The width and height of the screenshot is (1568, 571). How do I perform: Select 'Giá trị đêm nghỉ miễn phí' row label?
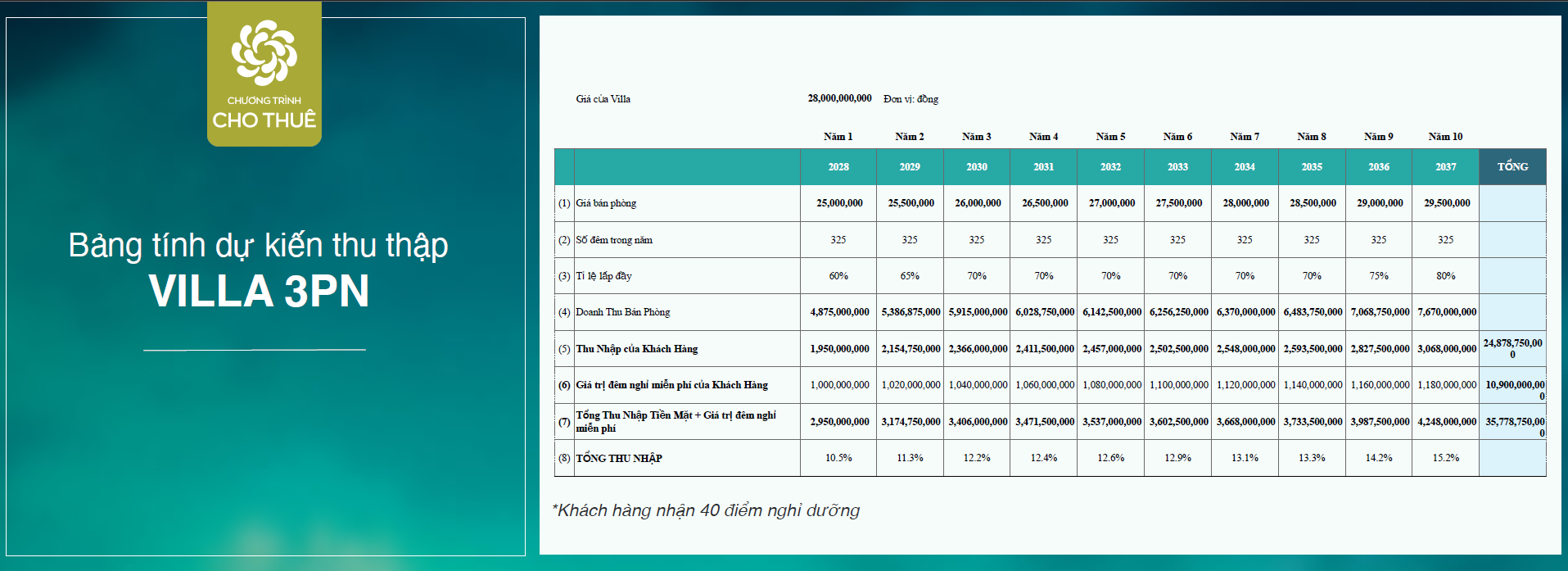671,385
